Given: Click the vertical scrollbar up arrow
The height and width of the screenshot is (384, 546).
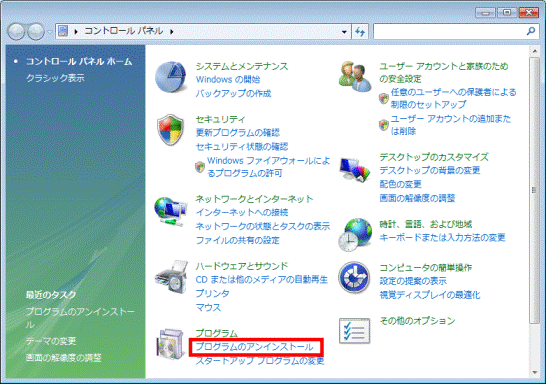Looking at the screenshot, I should pos(535,51).
